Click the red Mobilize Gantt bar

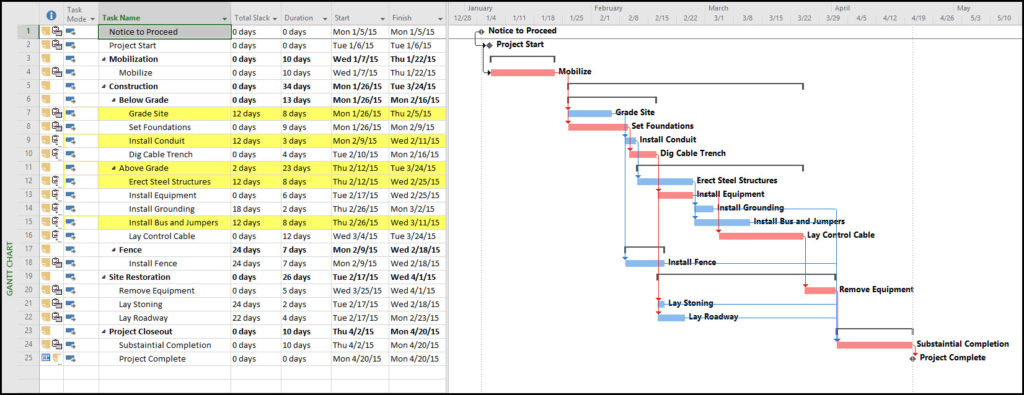click(522, 72)
